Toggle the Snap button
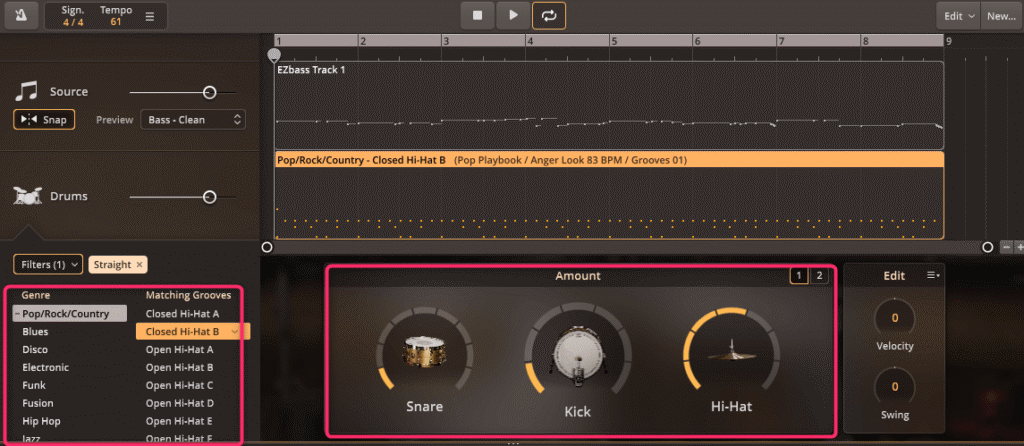The image size is (1024, 446). (44, 119)
